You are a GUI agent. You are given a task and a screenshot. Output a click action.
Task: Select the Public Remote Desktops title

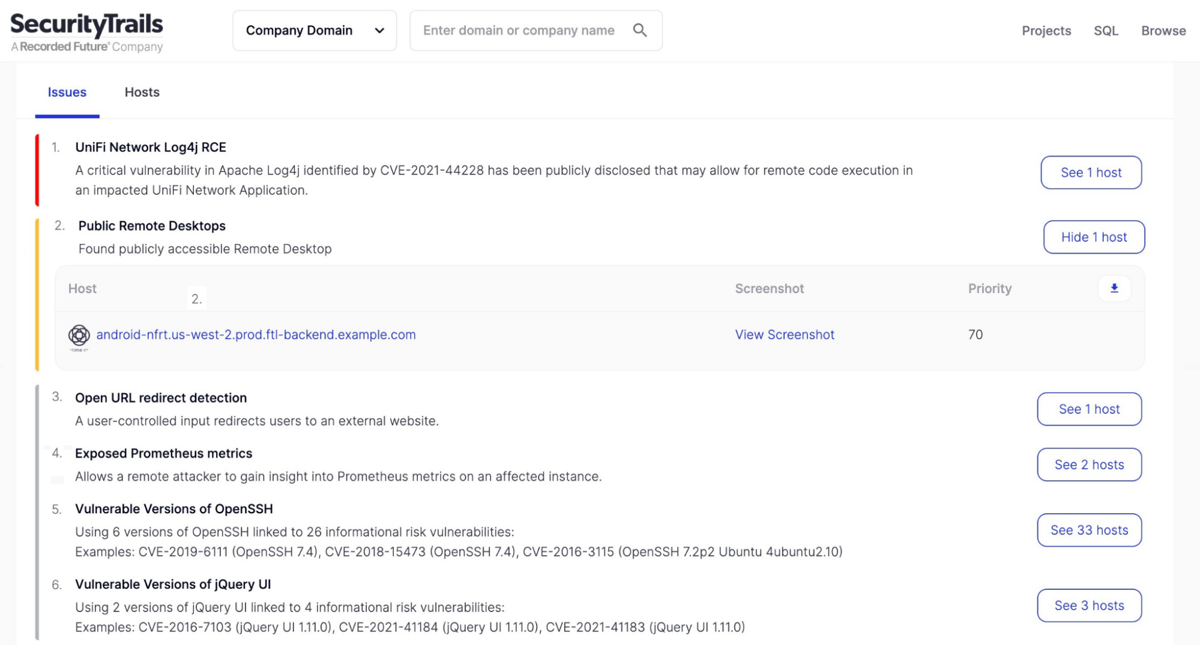(152, 226)
